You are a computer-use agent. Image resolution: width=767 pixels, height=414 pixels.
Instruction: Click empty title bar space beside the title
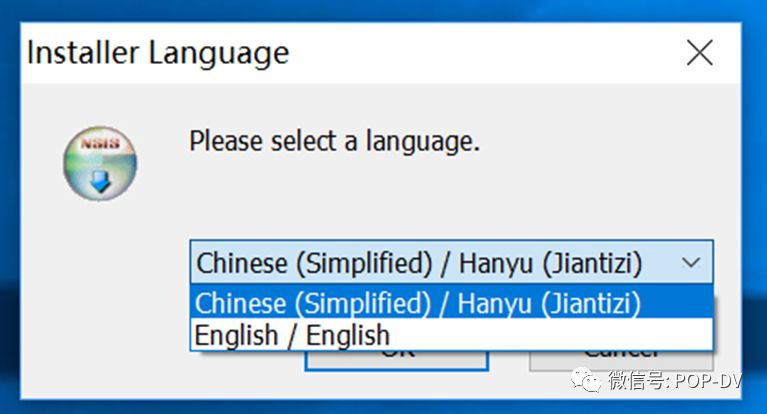480,52
